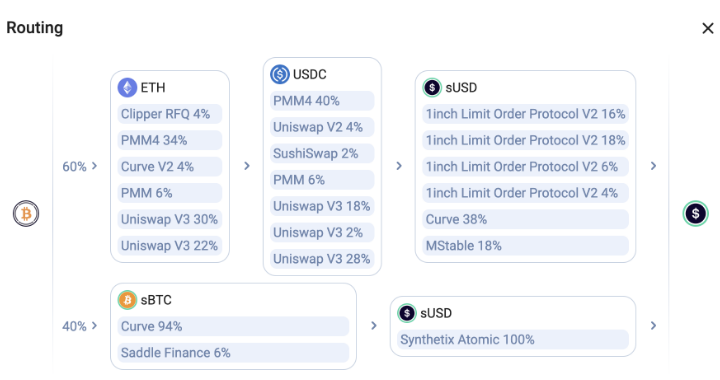Click the sUSD destination token icon on the right
This screenshot has height=380, width=720.
click(x=695, y=213)
